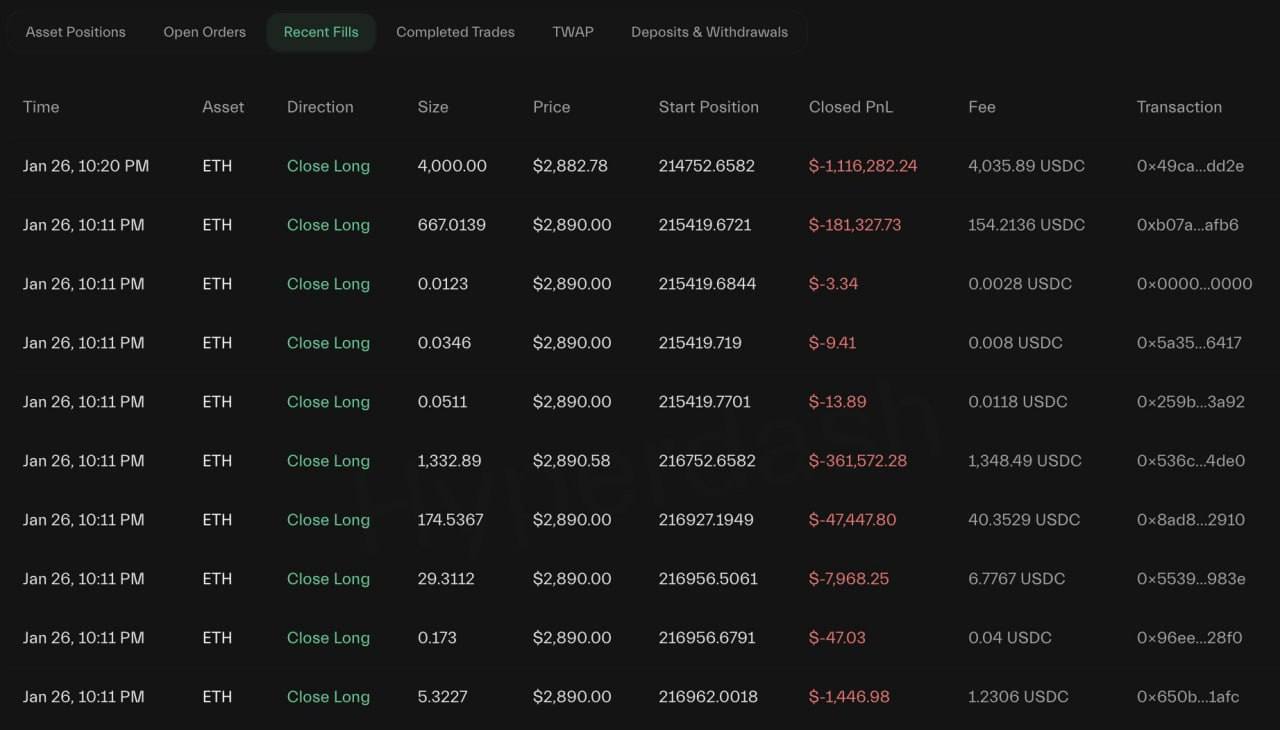Screen dimensions: 1280x730
Task: Open the TWAP tab
Action: [x=573, y=32]
